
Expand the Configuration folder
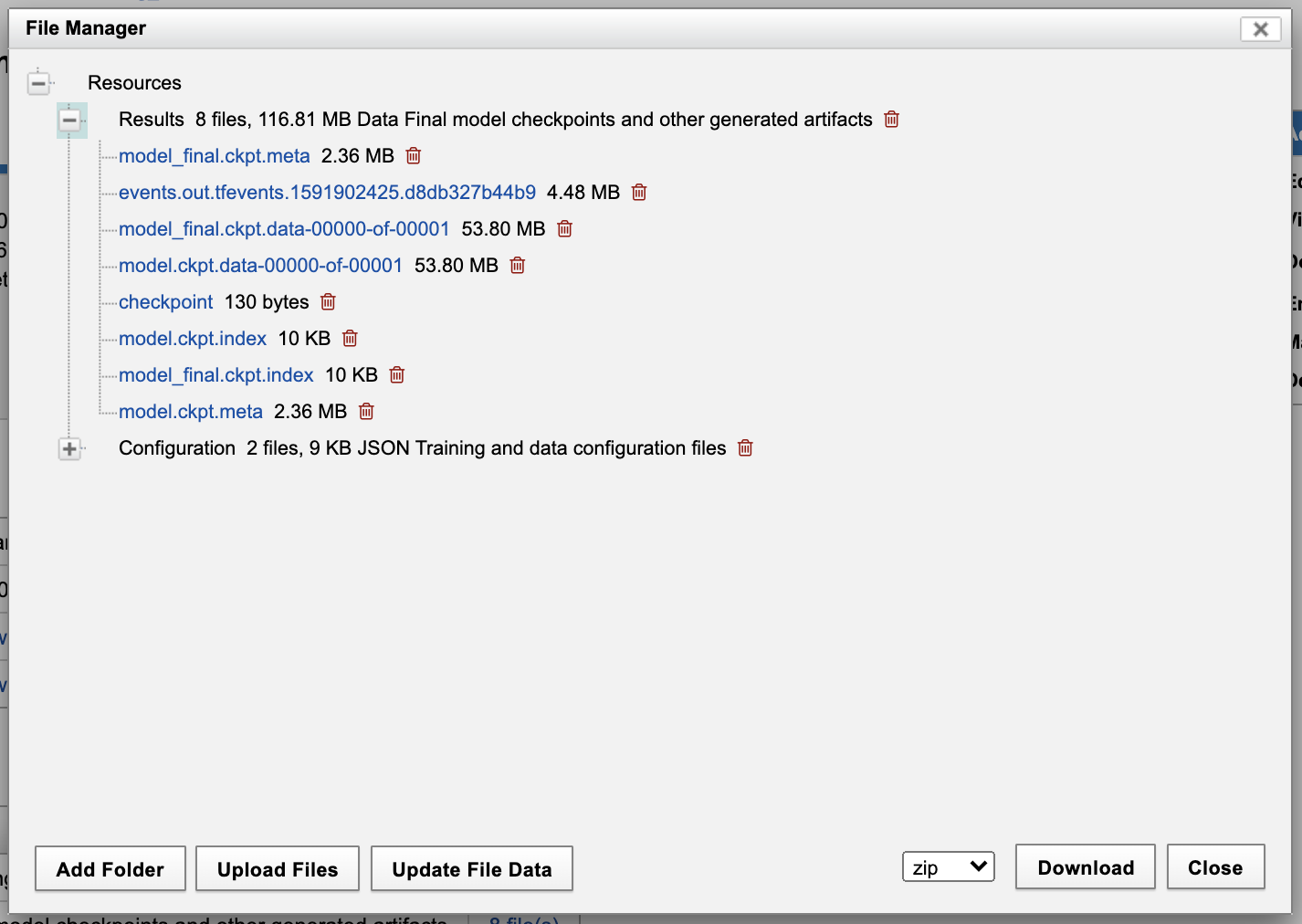tap(69, 448)
